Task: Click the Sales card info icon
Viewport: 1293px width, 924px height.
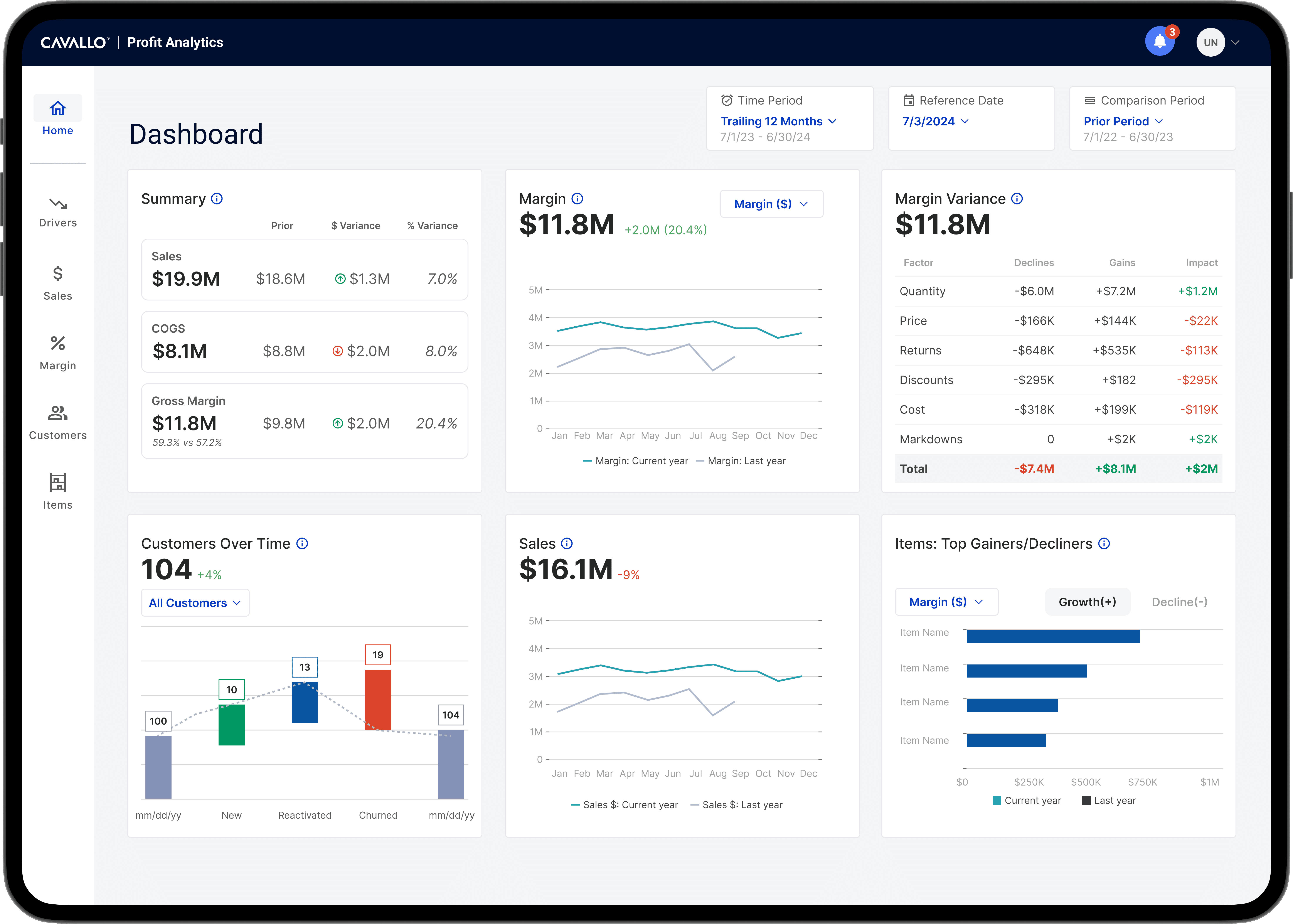Action: tap(567, 543)
